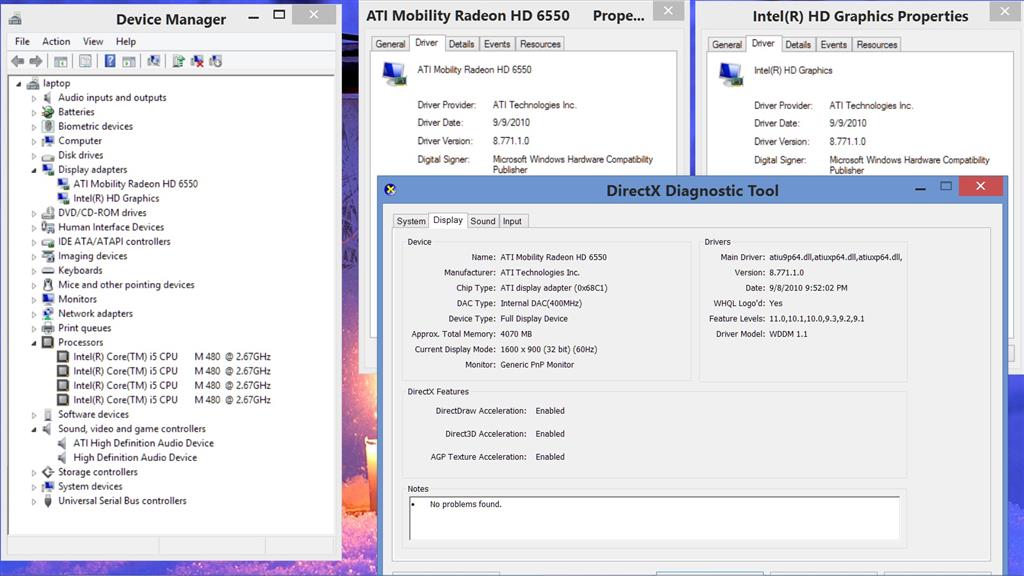
Task: Switch to General tab in ATI Radeon Properties
Action: point(391,44)
